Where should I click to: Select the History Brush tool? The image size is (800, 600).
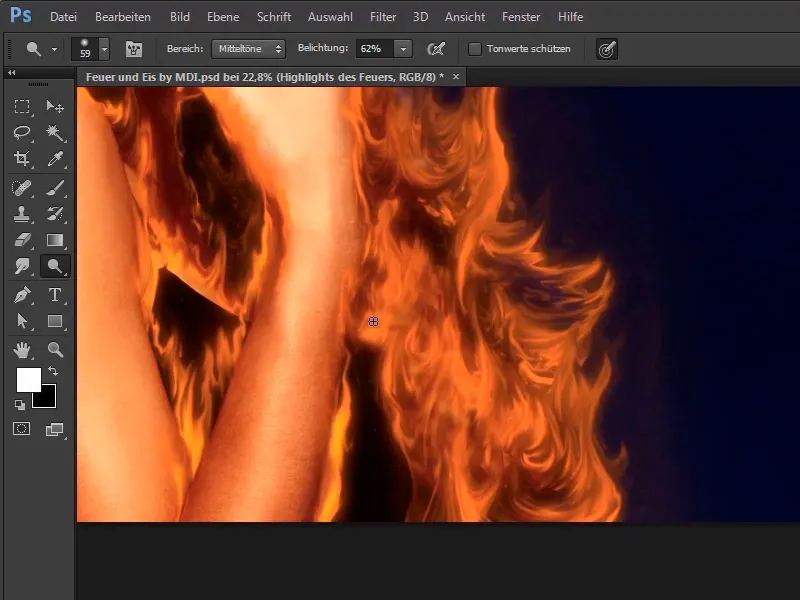pyautogui.click(x=55, y=214)
